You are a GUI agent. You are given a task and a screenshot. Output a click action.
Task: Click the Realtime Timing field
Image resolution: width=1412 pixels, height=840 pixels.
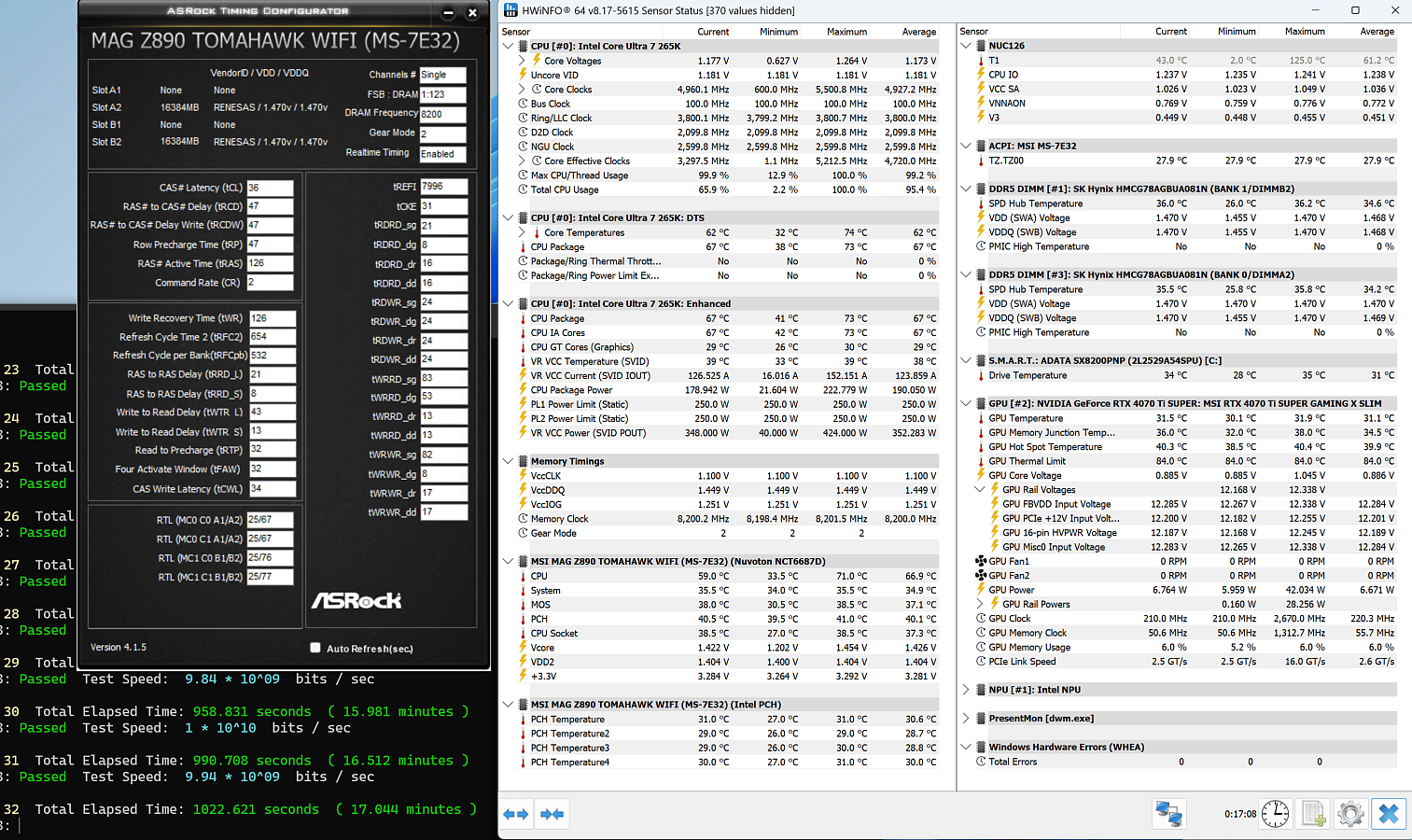(x=442, y=154)
